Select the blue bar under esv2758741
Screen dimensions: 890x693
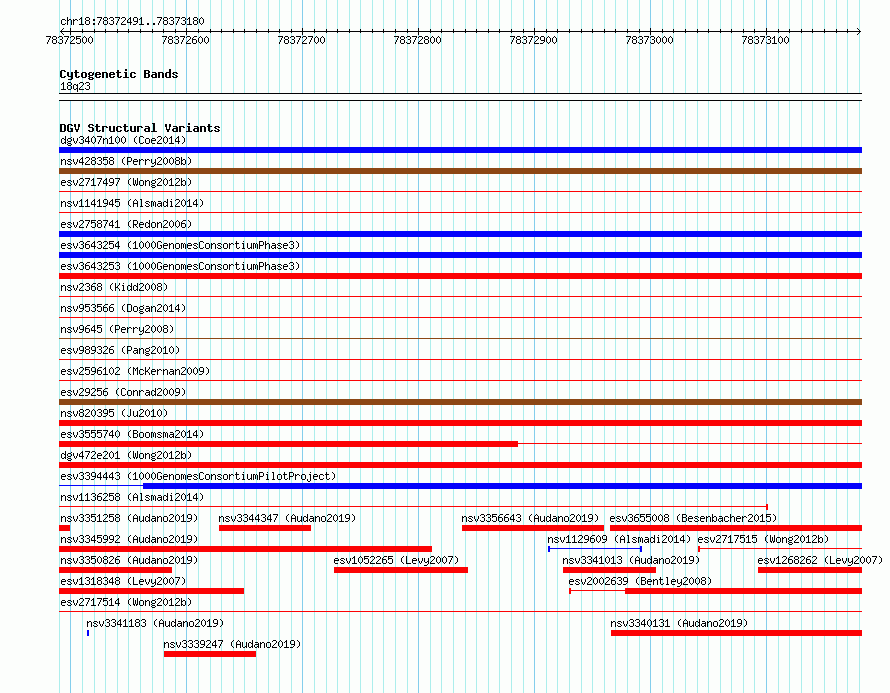(460, 234)
